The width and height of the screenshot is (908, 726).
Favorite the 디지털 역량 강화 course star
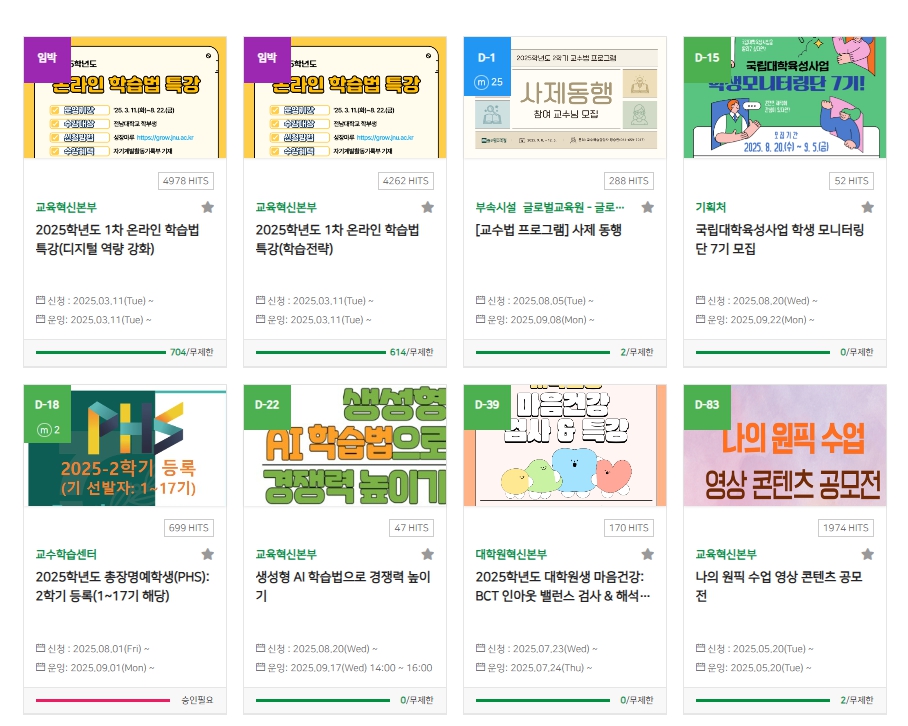(208, 208)
